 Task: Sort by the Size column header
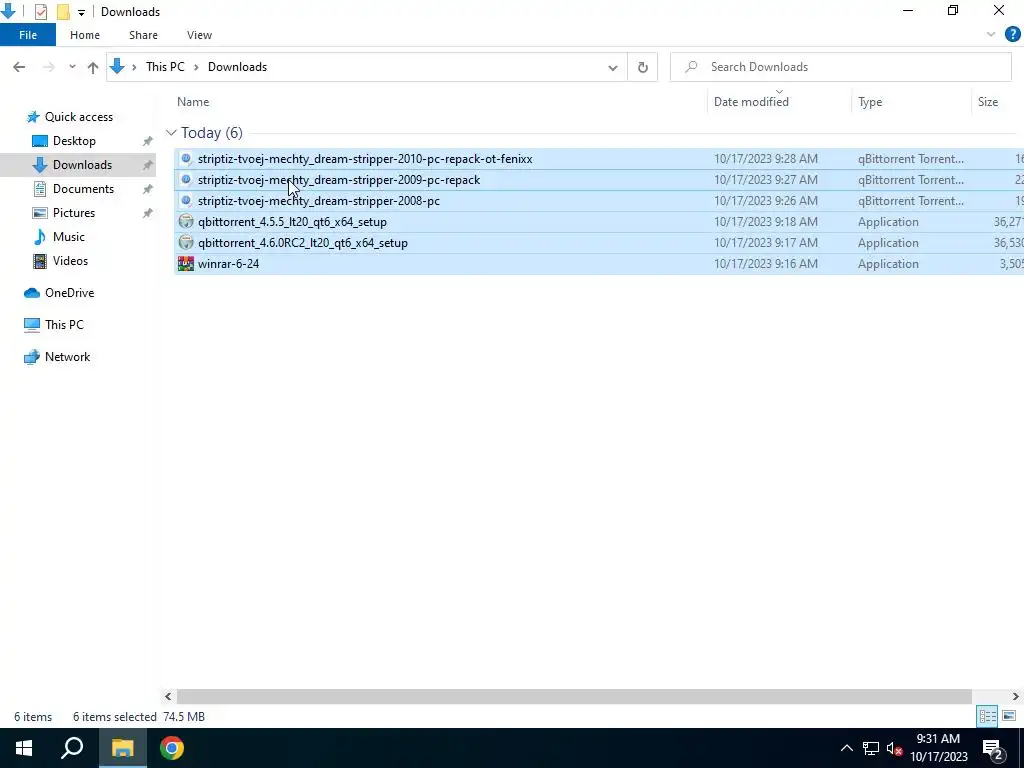(987, 102)
